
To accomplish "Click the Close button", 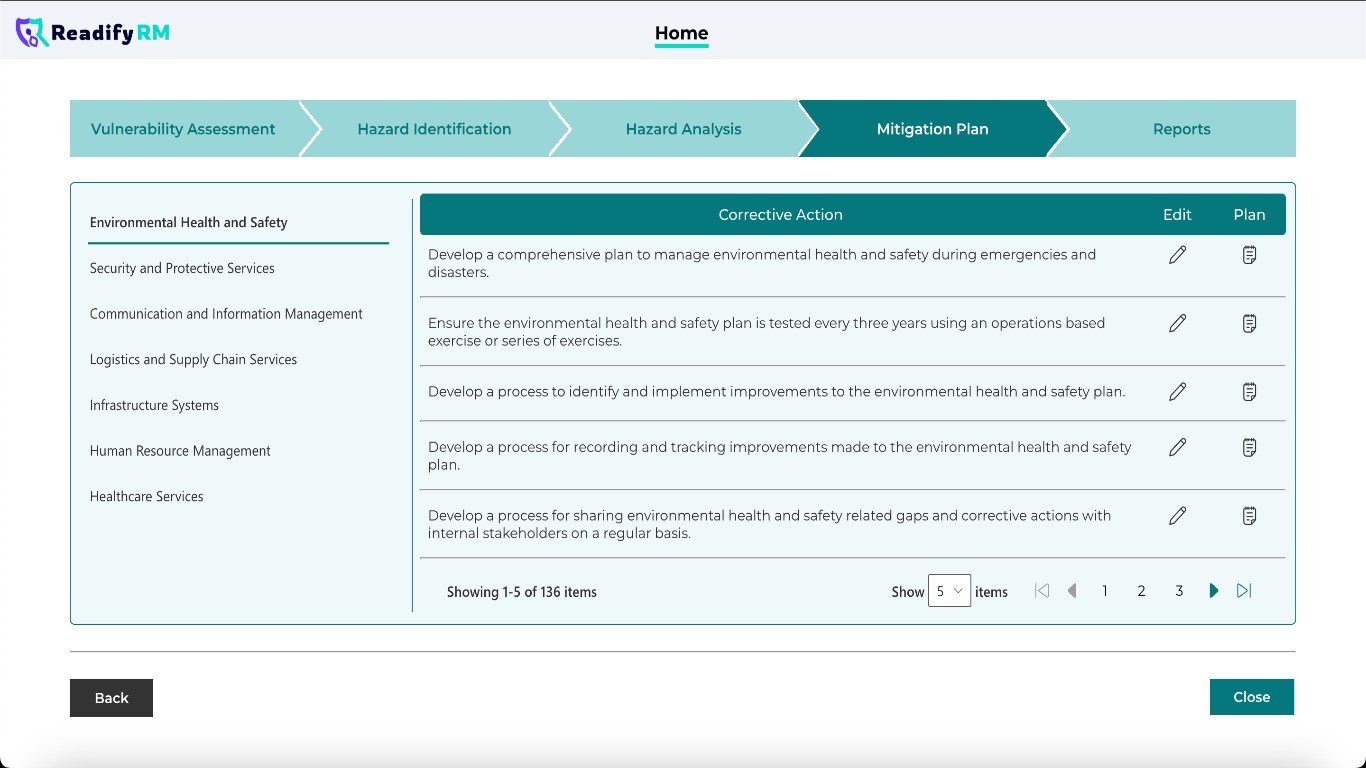I will tap(1252, 697).
